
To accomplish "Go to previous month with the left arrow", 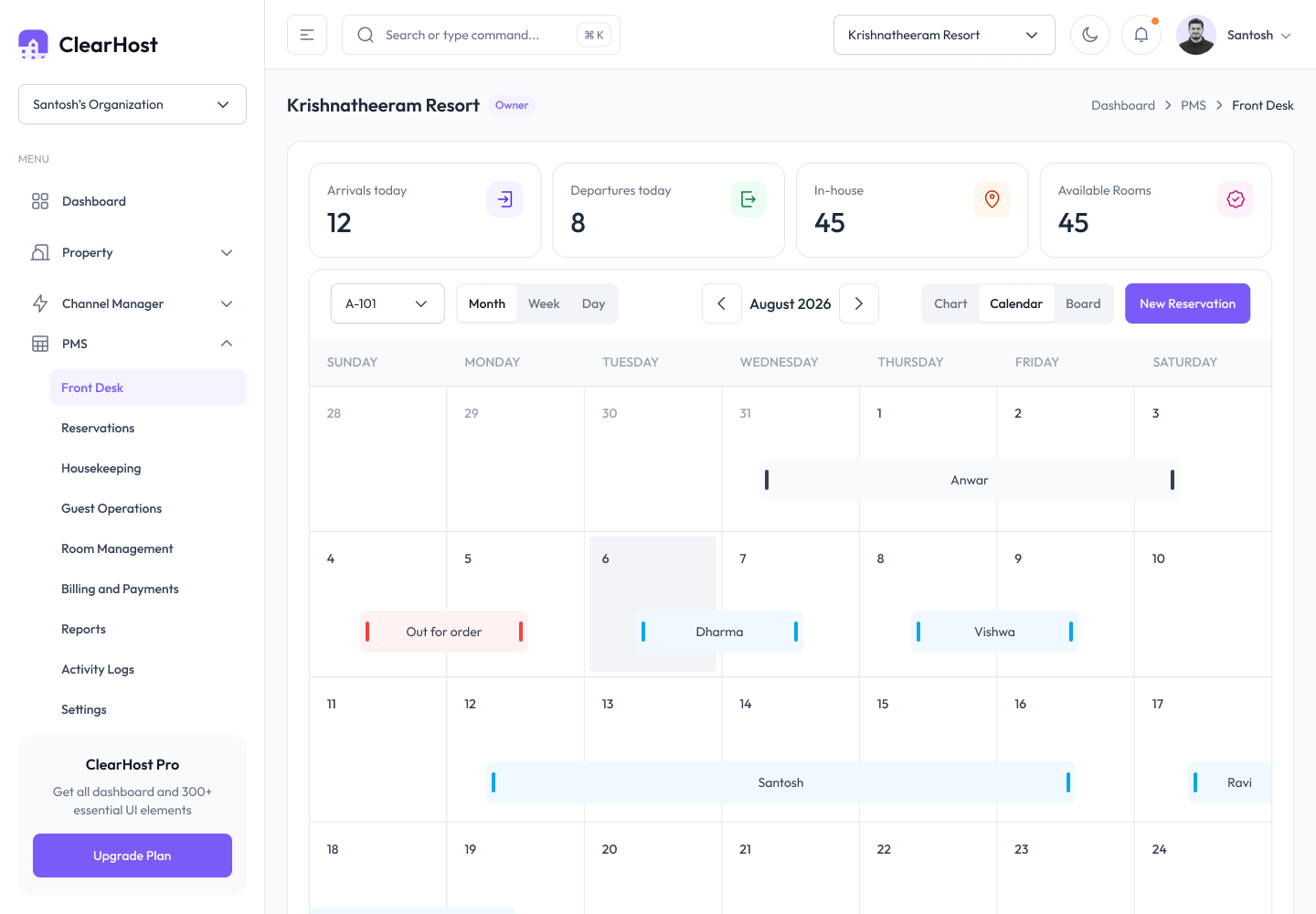I will click(x=721, y=303).
